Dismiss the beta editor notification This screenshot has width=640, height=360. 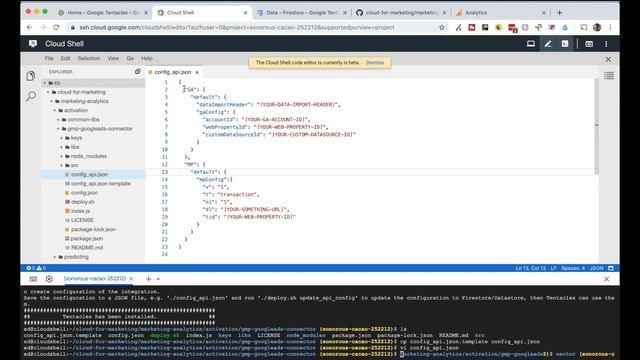(375, 62)
